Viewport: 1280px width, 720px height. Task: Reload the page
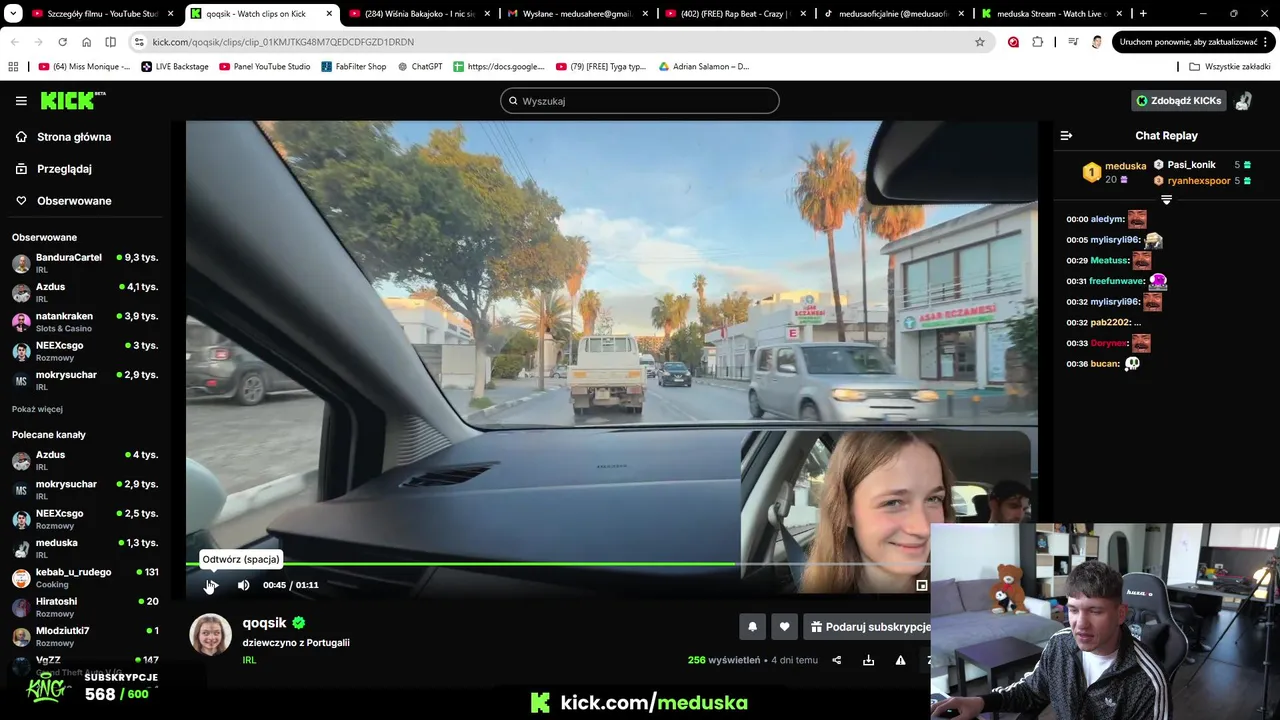(x=62, y=42)
